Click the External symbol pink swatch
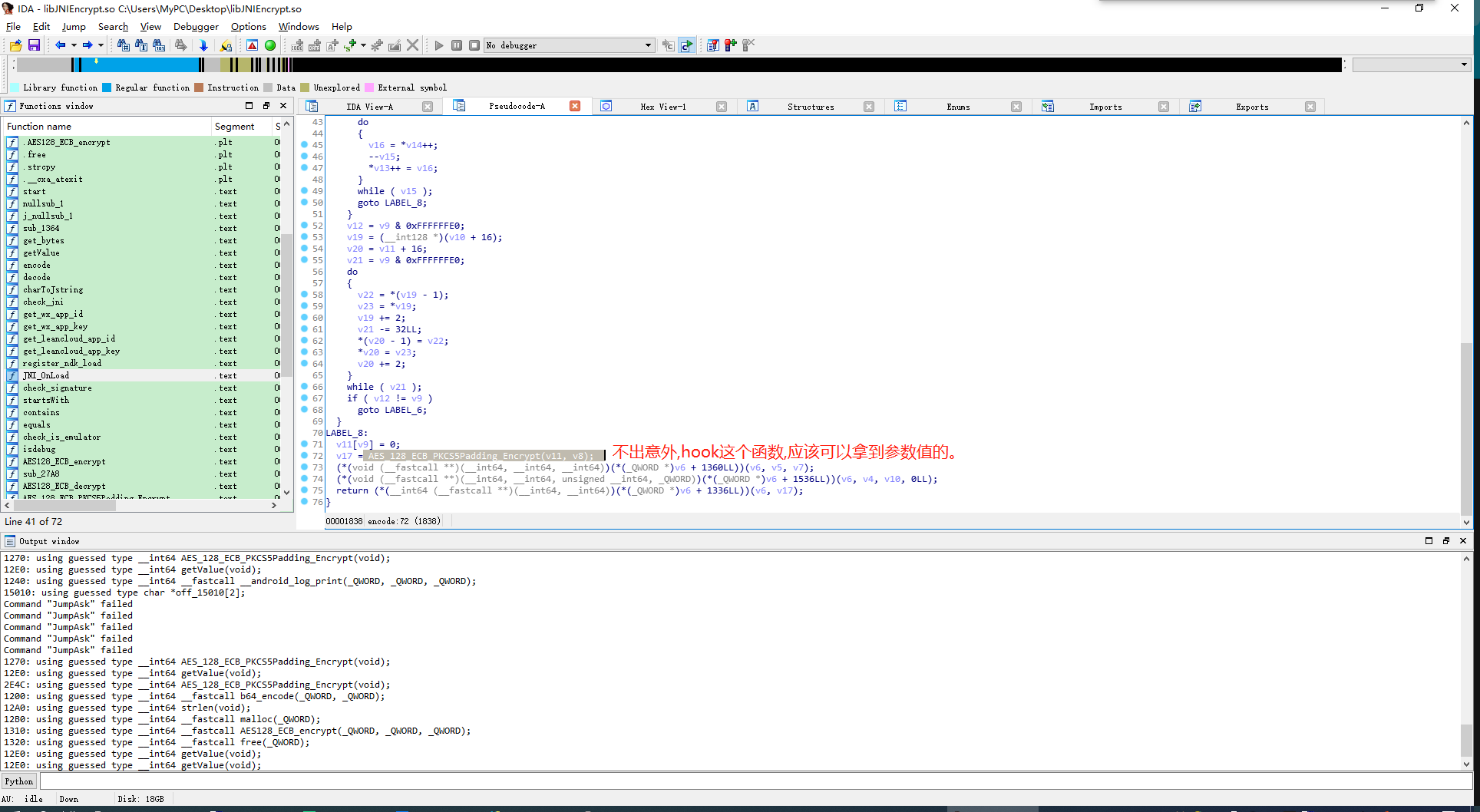1480x812 pixels. click(370, 87)
